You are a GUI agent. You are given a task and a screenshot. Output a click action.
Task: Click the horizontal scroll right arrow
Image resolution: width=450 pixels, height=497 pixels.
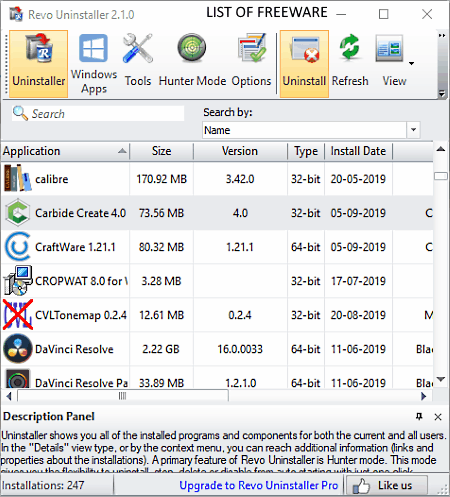point(424,396)
